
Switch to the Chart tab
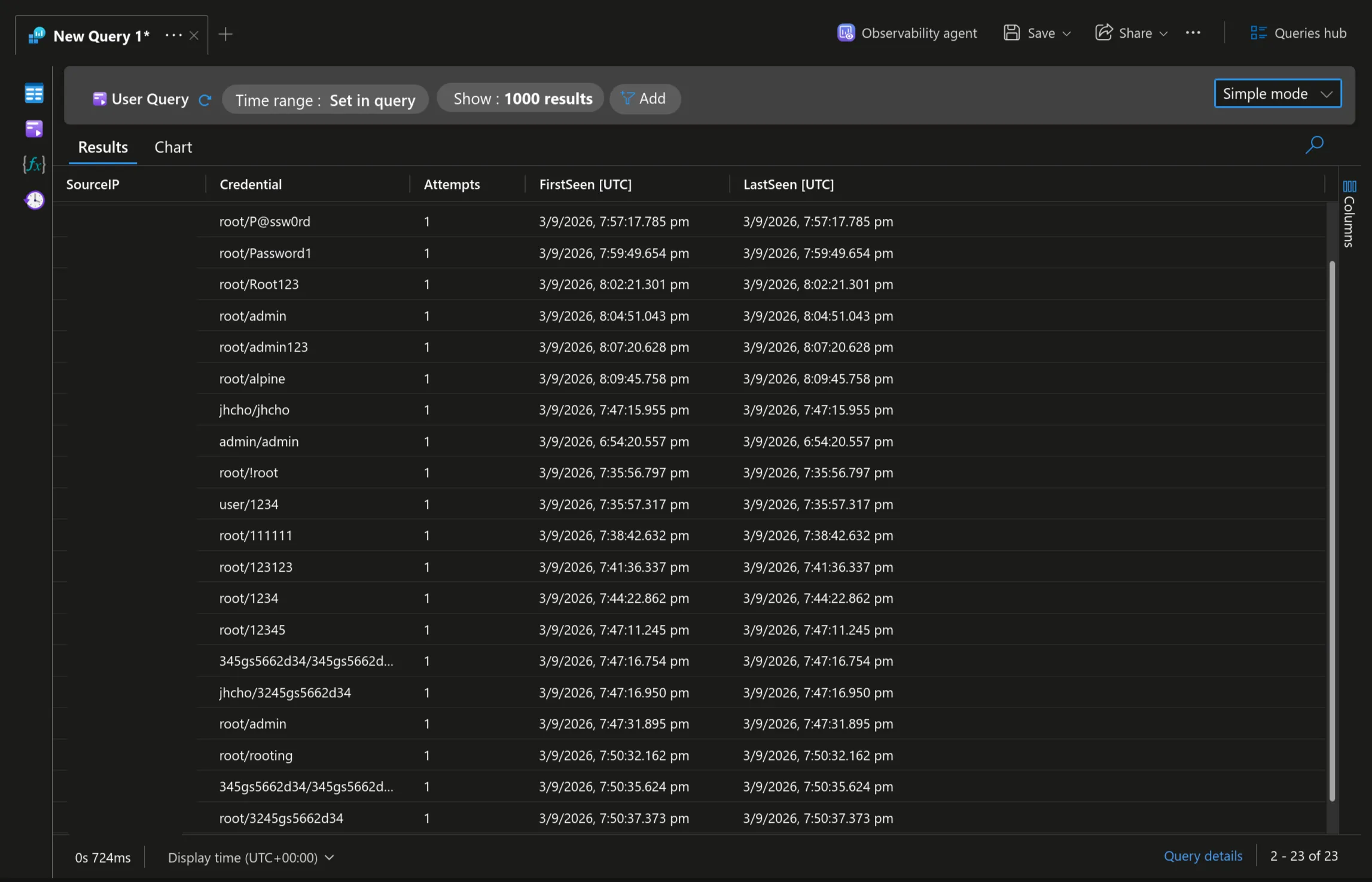173,147
